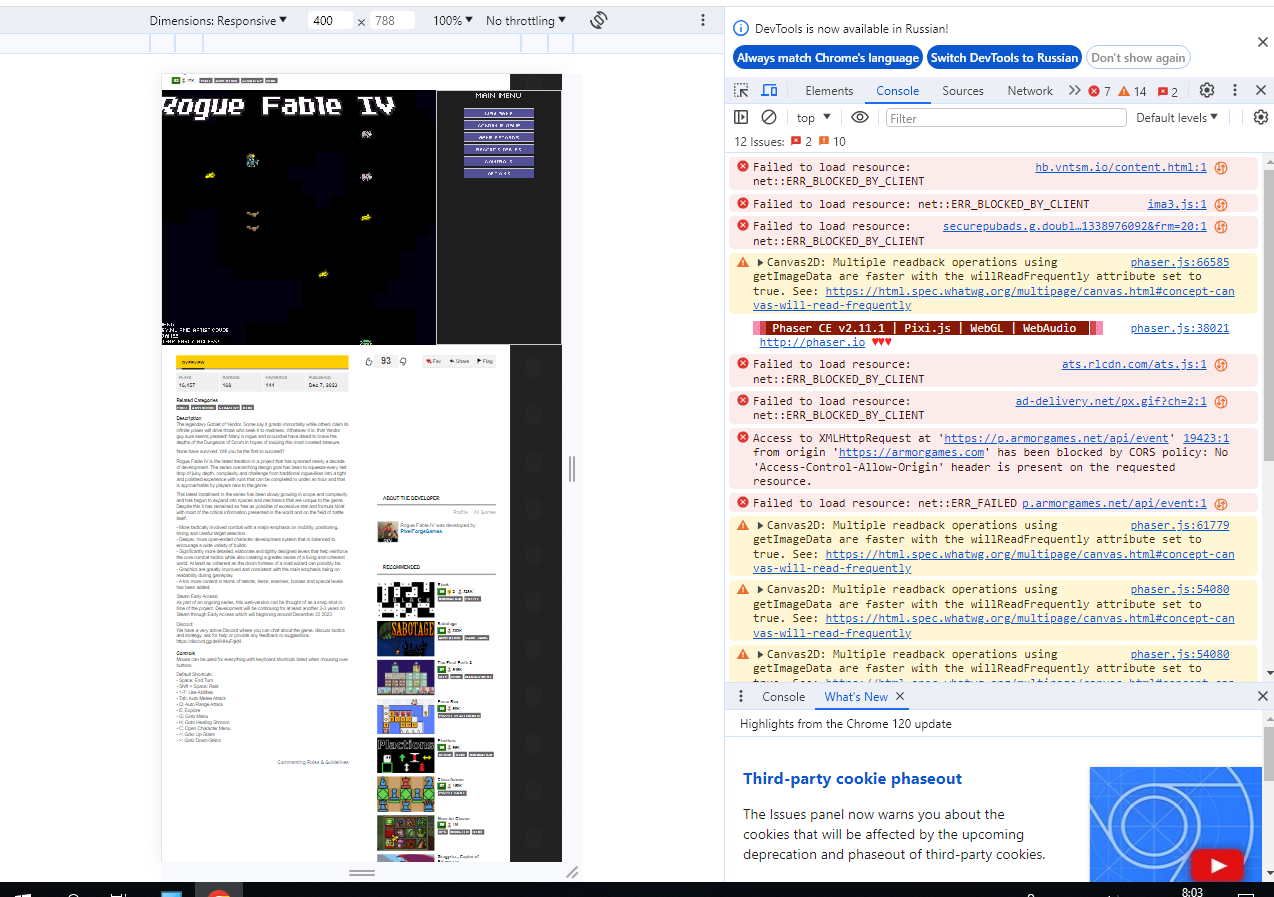
Task: Open the hb.vntsm.io/content.html:1 source link
Action: 1120,167
